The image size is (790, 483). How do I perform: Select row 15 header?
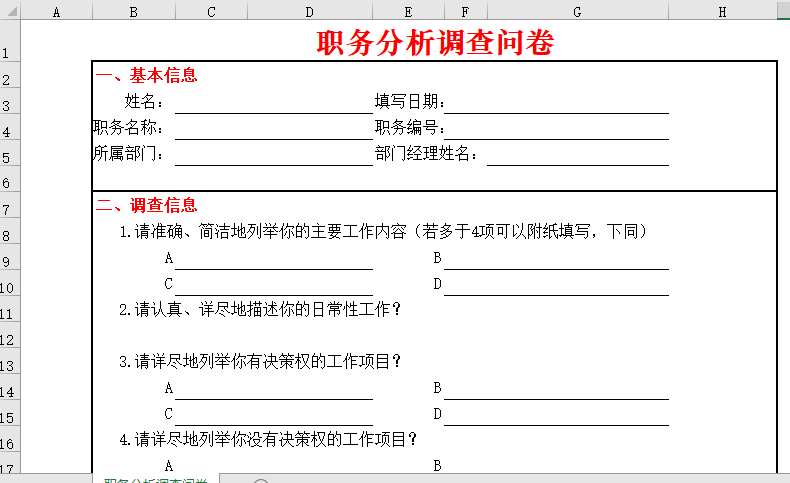(x=10, y=413)
